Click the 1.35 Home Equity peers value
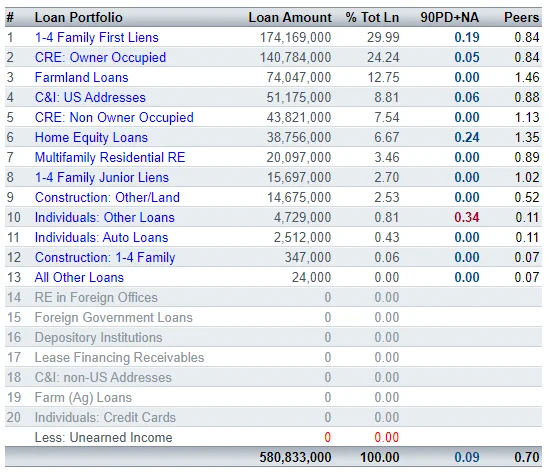This screenshot has height=473, width=549. 527,137
